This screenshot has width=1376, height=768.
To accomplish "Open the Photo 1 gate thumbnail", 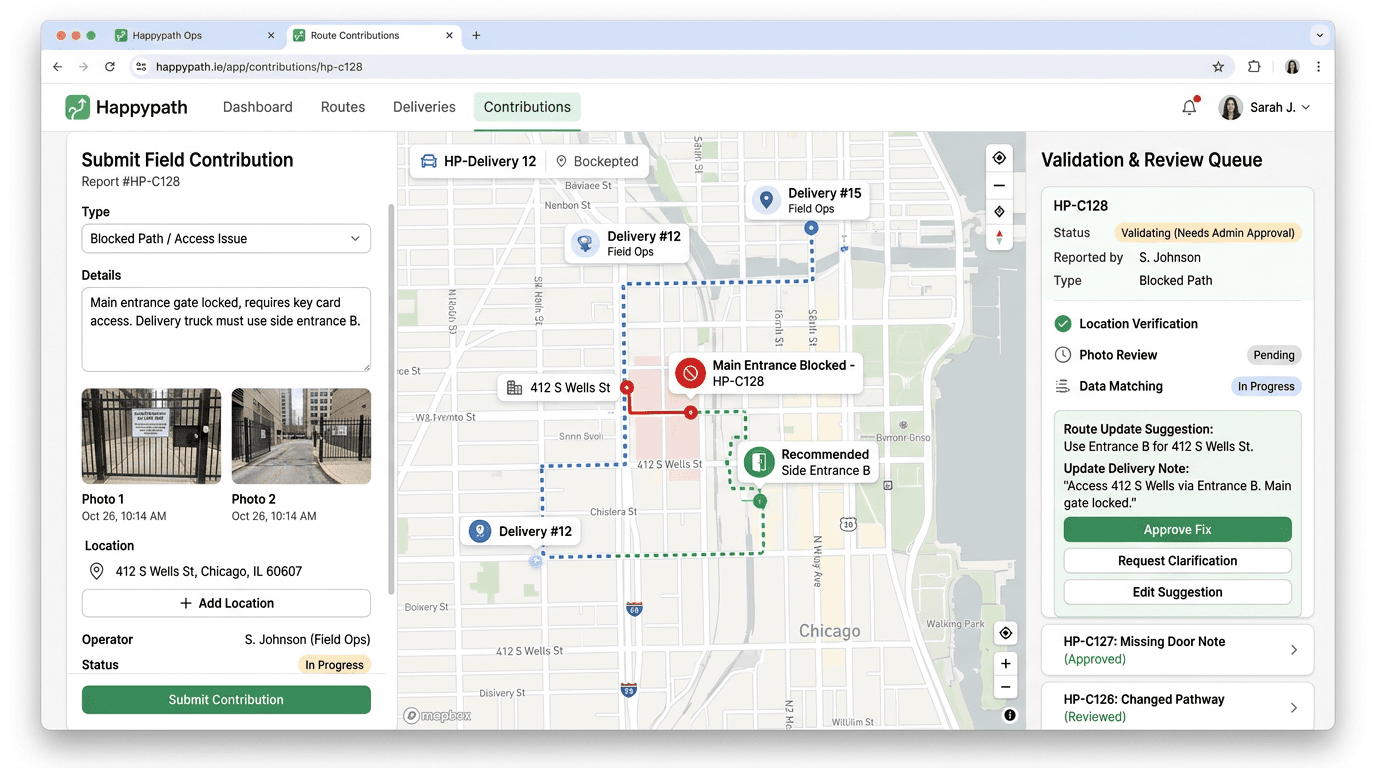I will tap(151, 436).
